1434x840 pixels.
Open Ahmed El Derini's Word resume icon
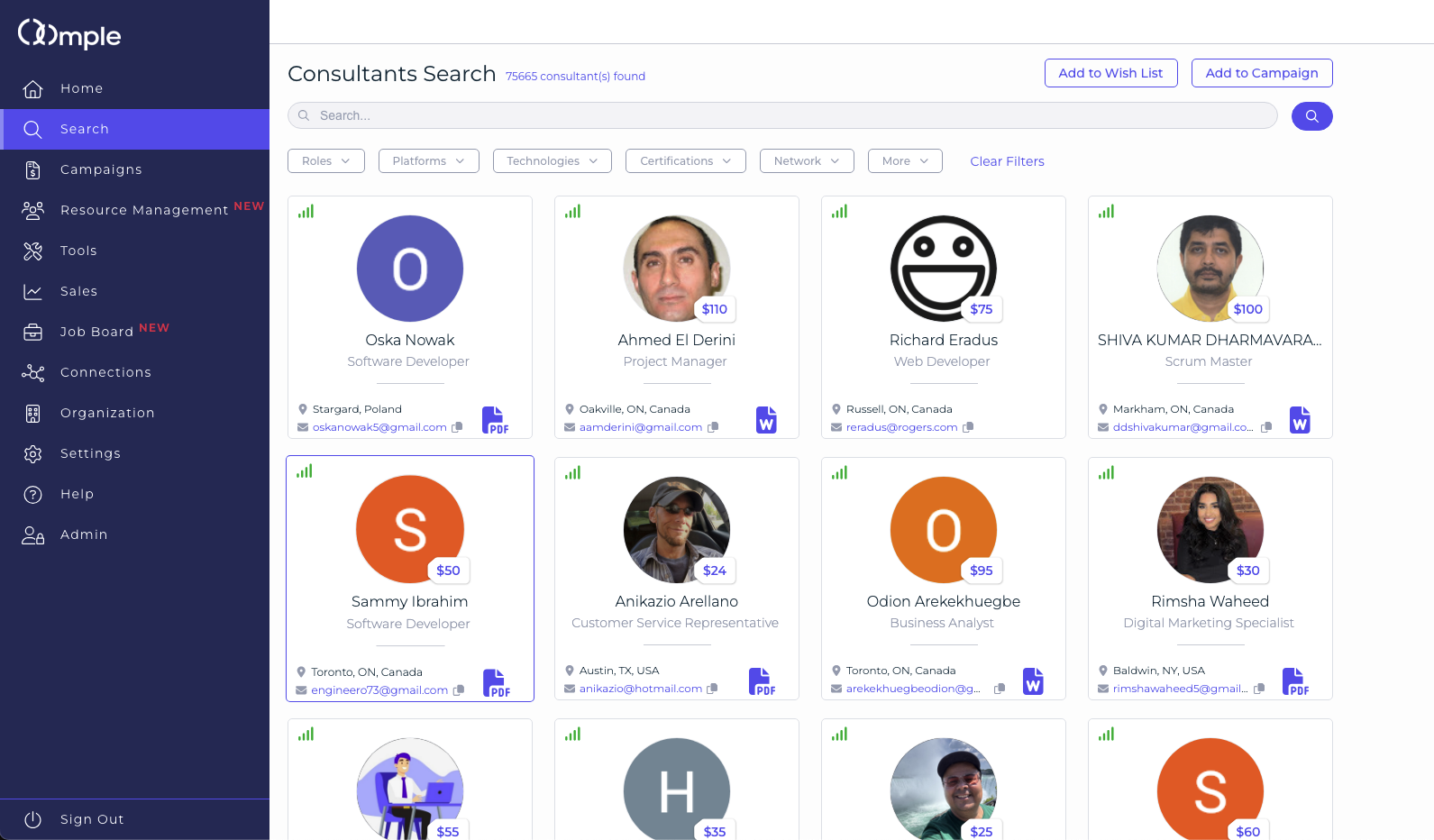pyautogui.click(x=766, y=420)
